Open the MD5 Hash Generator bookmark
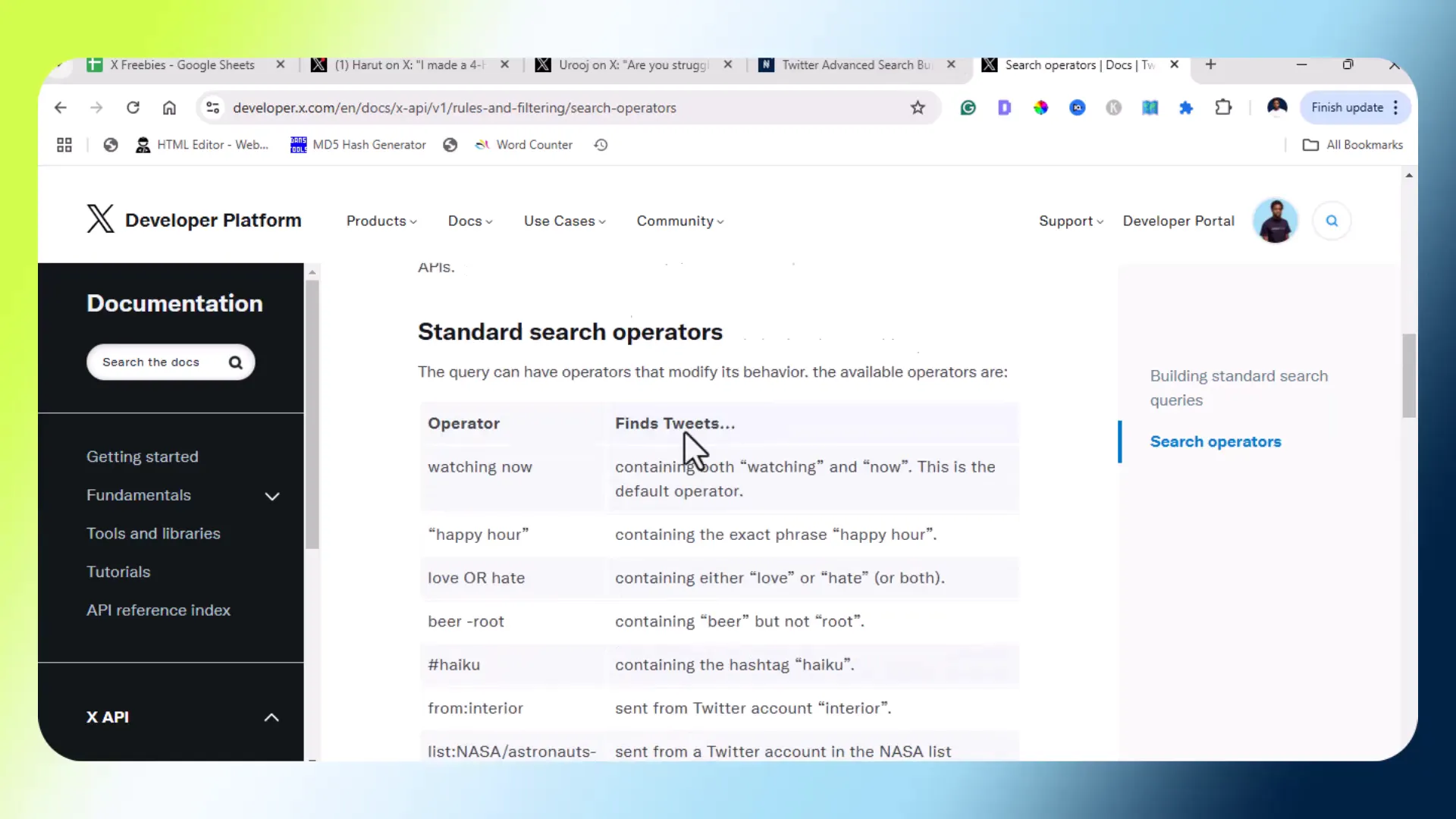Screen dimensions: 1456x819 coord(358,145)
